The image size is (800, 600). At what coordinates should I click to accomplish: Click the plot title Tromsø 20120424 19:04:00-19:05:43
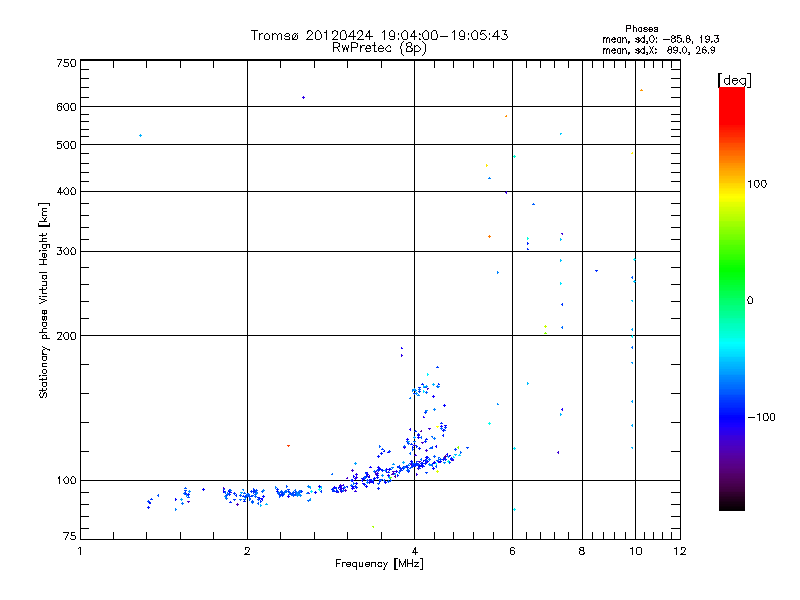[x=379, y=35]
